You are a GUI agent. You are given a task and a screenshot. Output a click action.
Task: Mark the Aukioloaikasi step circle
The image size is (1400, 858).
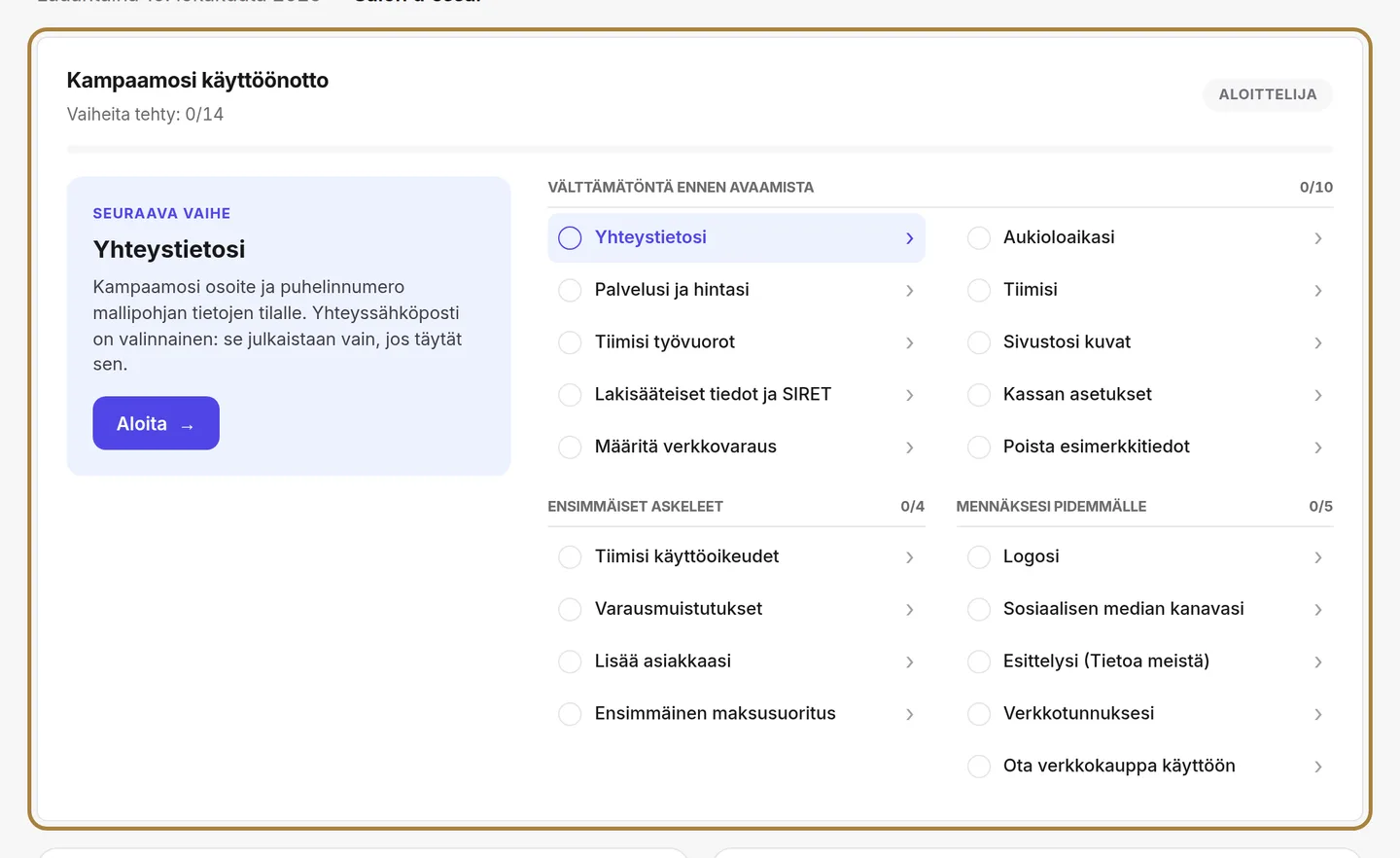pos(979,238)
